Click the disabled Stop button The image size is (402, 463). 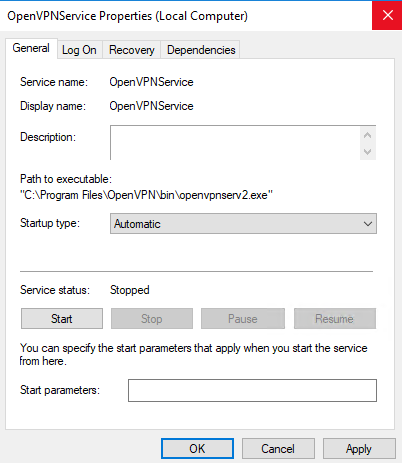(x=152, y=319)
